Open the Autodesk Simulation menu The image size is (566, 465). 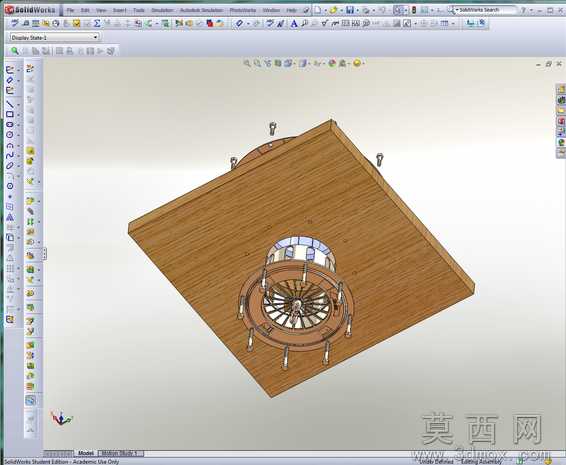201,10
